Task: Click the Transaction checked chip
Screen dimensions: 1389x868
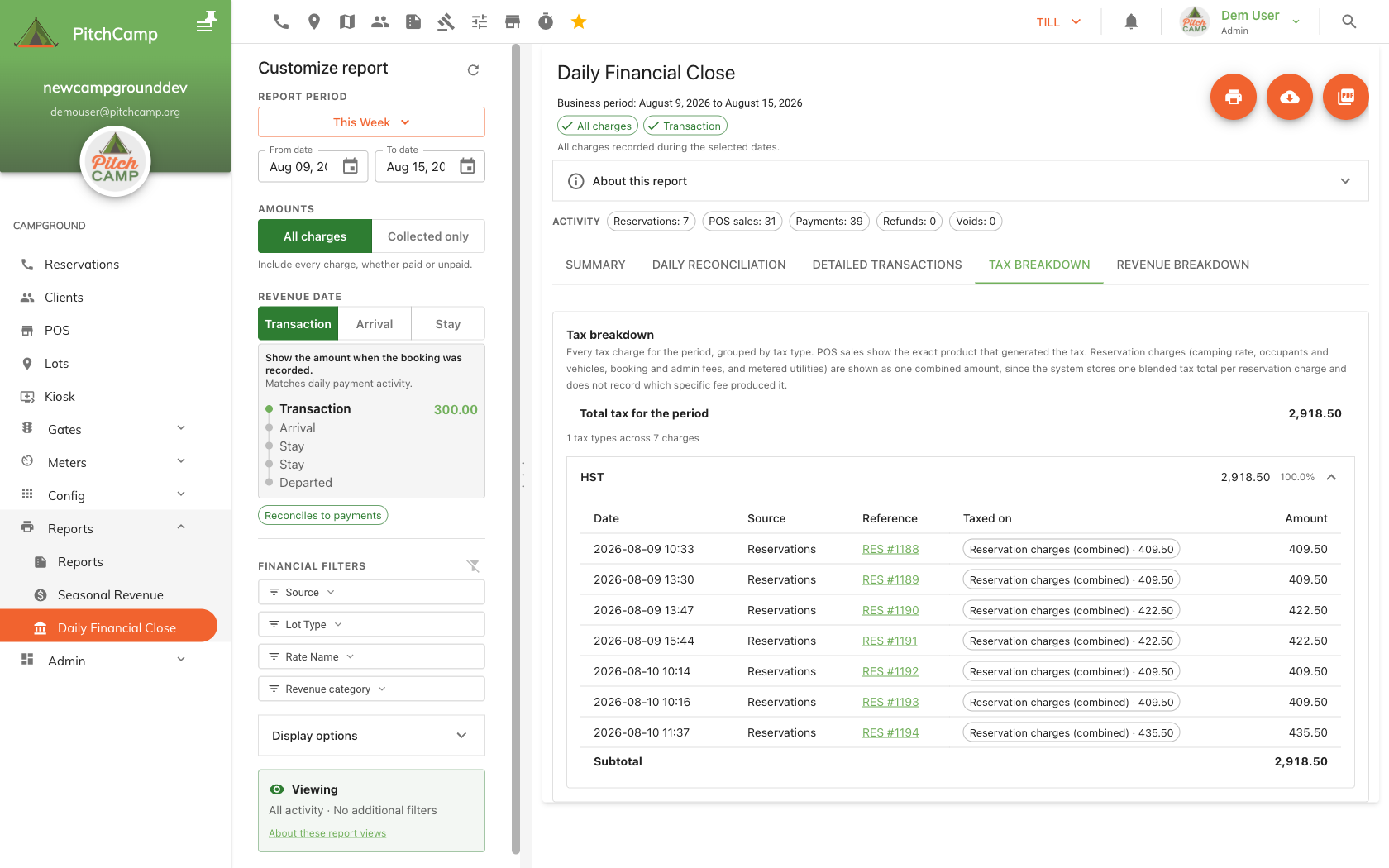Action: coord(685,126)
